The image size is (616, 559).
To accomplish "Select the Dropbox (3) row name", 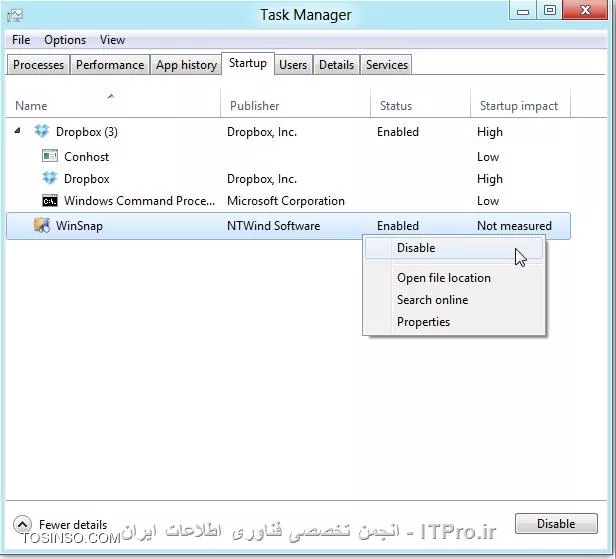I will point(87,132).
